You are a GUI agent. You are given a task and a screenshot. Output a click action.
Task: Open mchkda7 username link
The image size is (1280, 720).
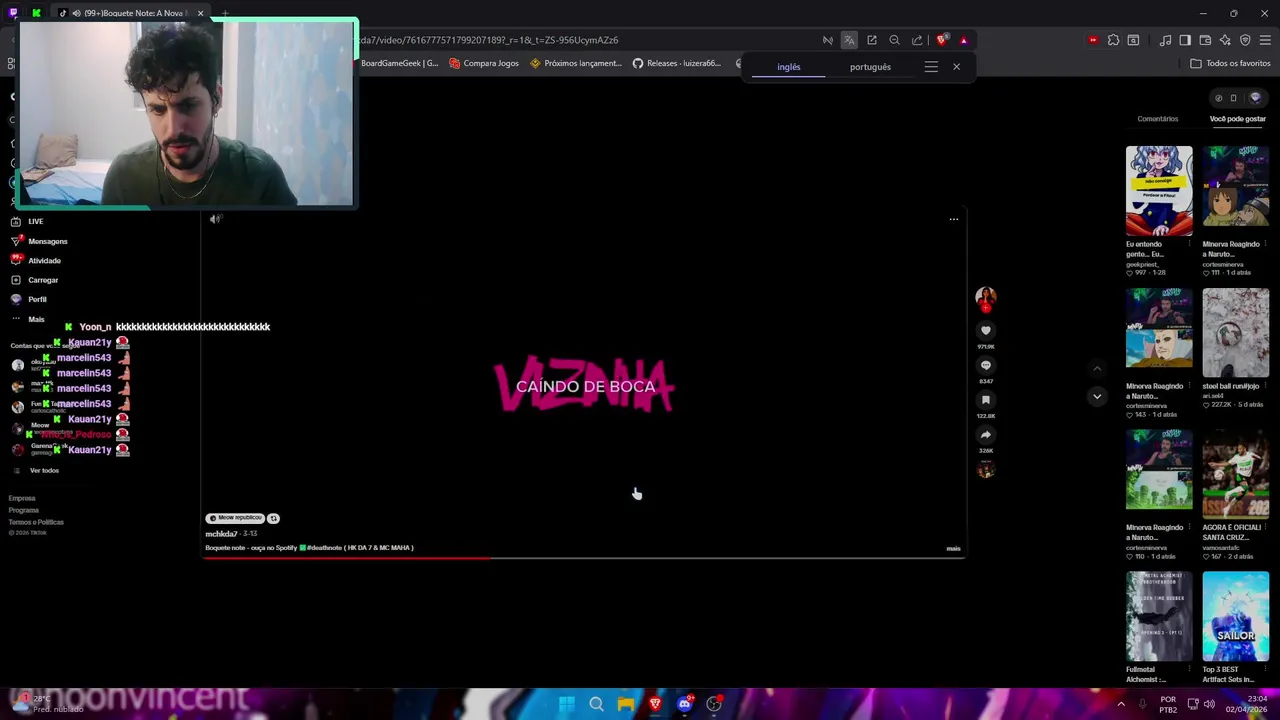[x=222, y=534]
